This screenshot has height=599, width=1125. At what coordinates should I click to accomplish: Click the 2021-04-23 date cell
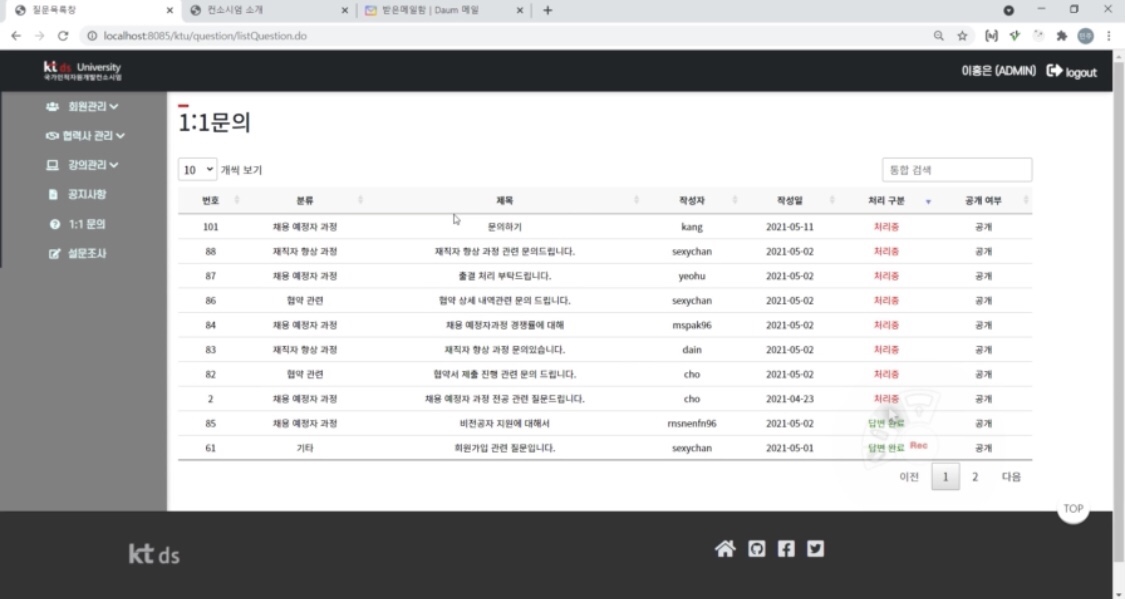tap(789, 399)
